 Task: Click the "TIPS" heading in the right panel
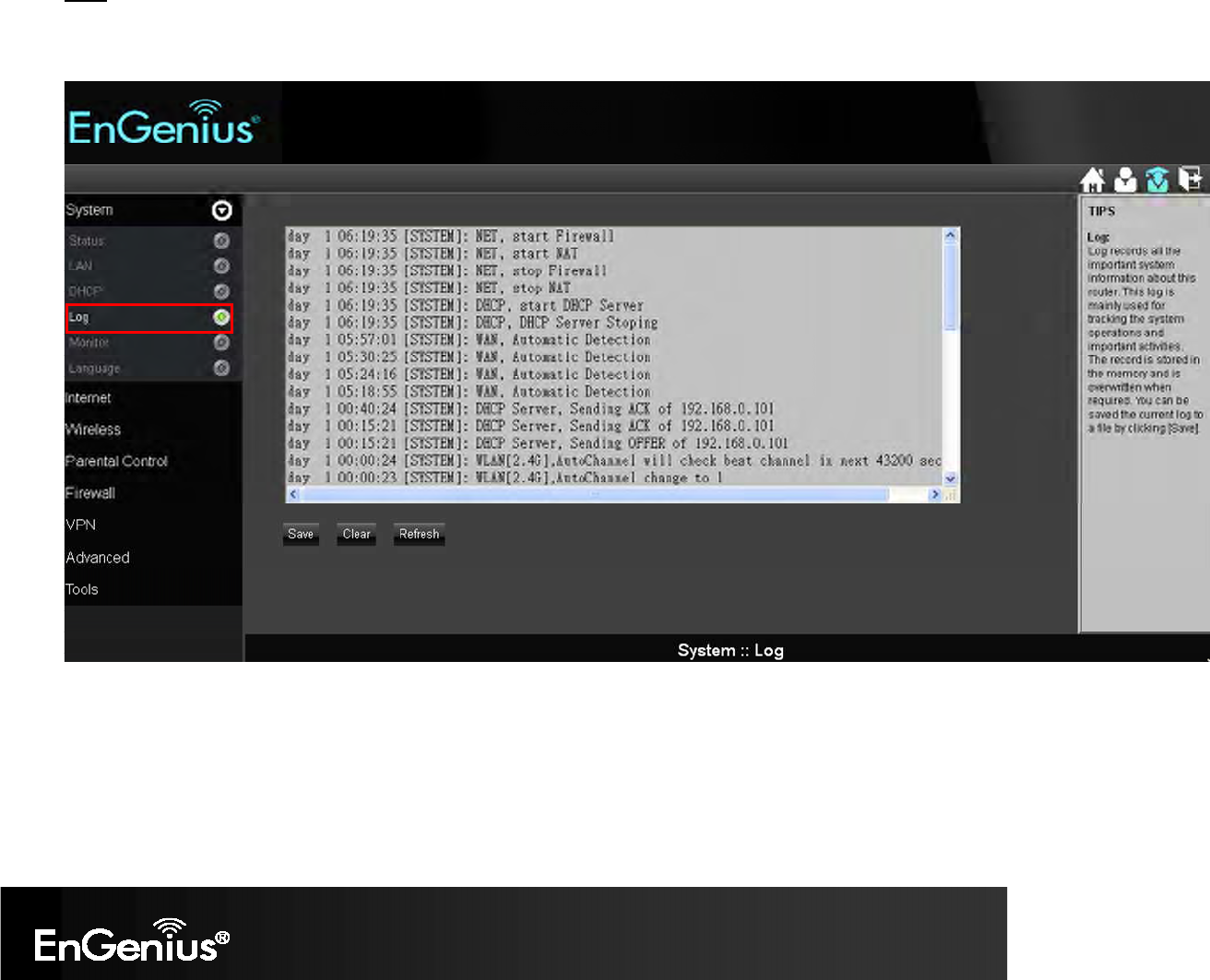pos(1101,211)
